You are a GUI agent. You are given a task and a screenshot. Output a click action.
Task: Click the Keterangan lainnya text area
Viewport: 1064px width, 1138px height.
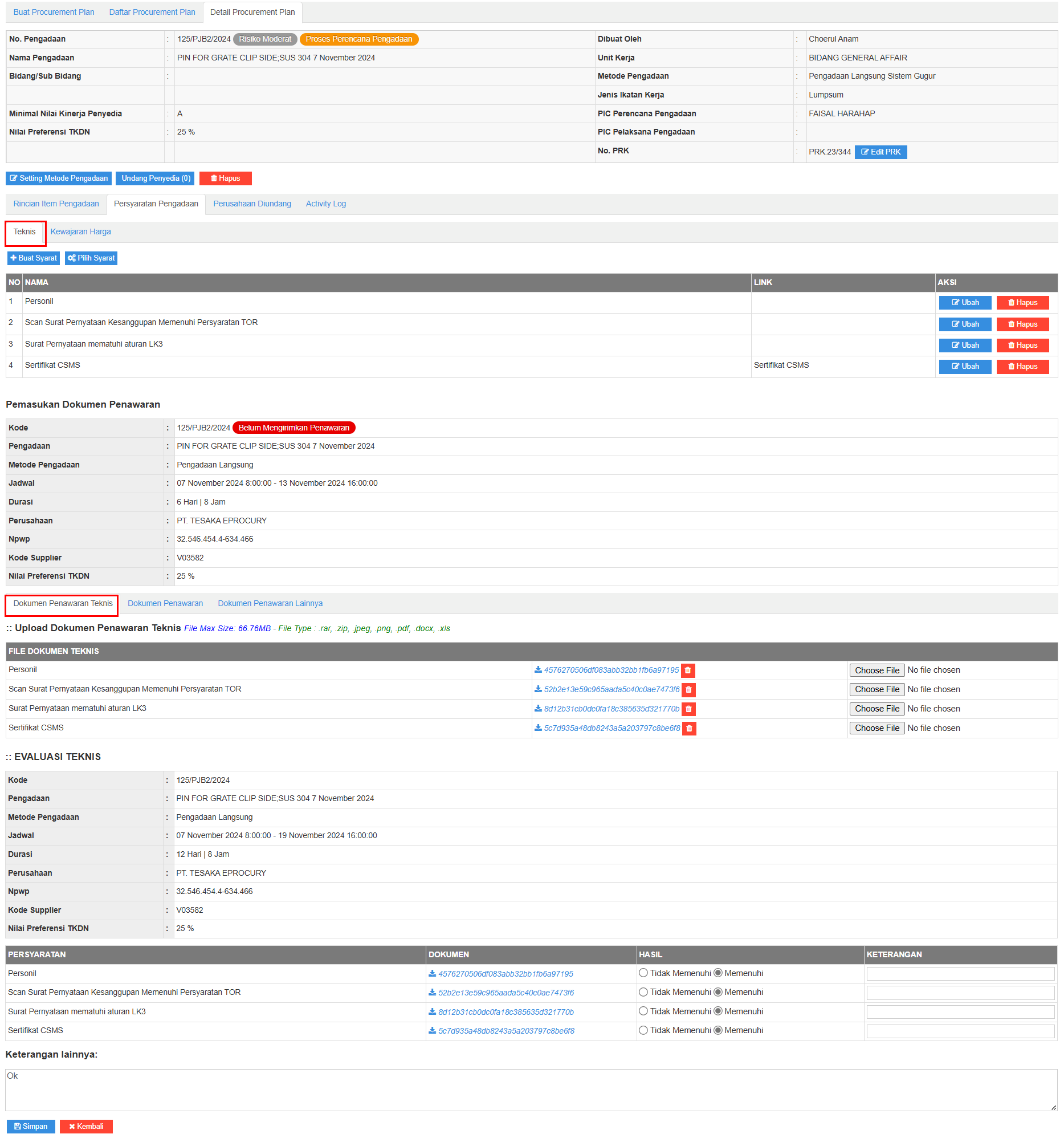tap(530, 1090)
